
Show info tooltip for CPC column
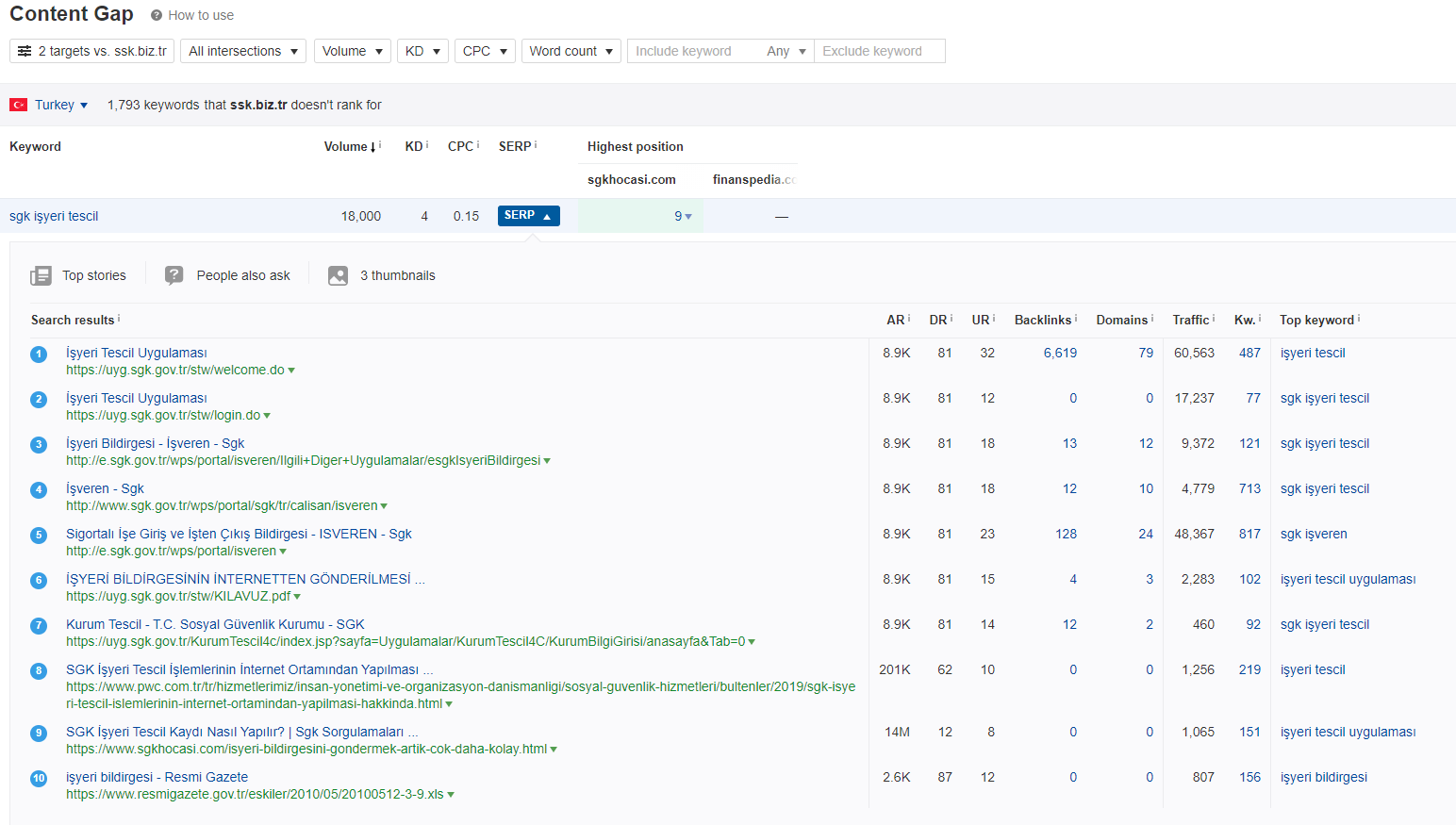click(478, 144)
